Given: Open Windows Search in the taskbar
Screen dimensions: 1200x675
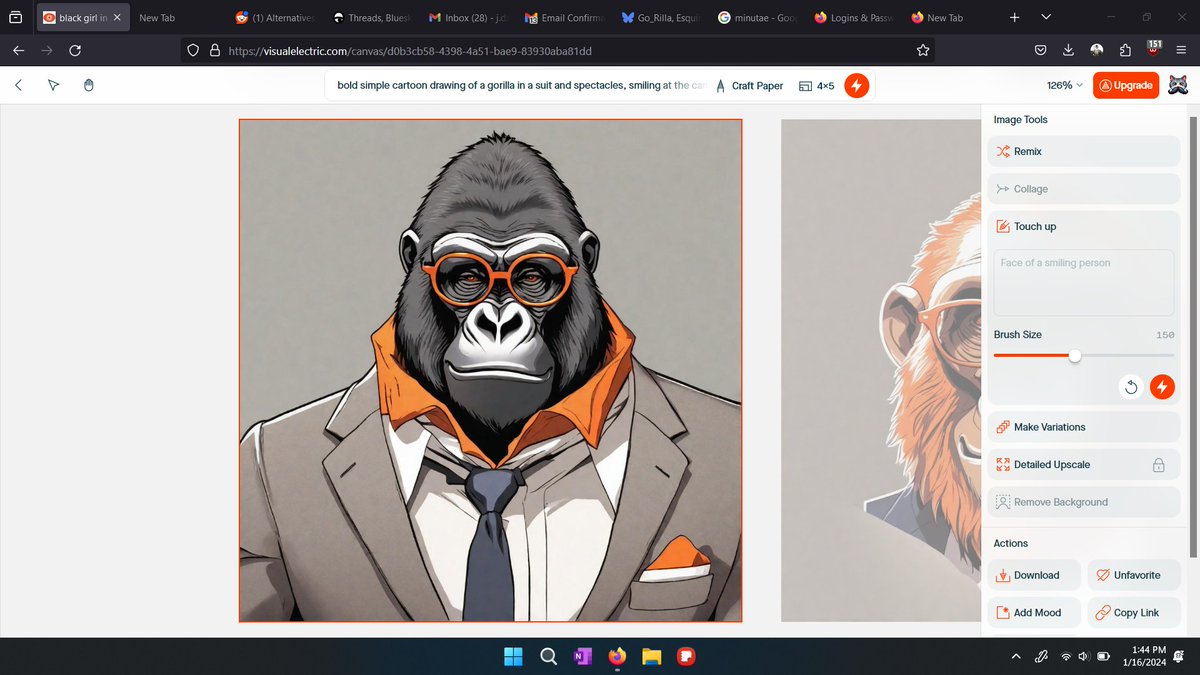Looking at the screenshot, I should 548,657.
